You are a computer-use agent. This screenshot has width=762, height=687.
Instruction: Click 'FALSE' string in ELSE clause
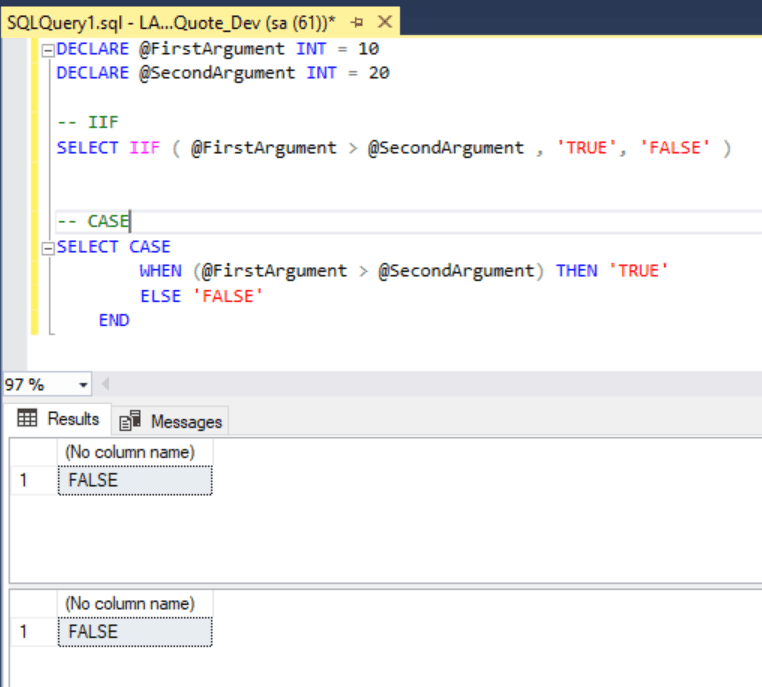point(228,296)
